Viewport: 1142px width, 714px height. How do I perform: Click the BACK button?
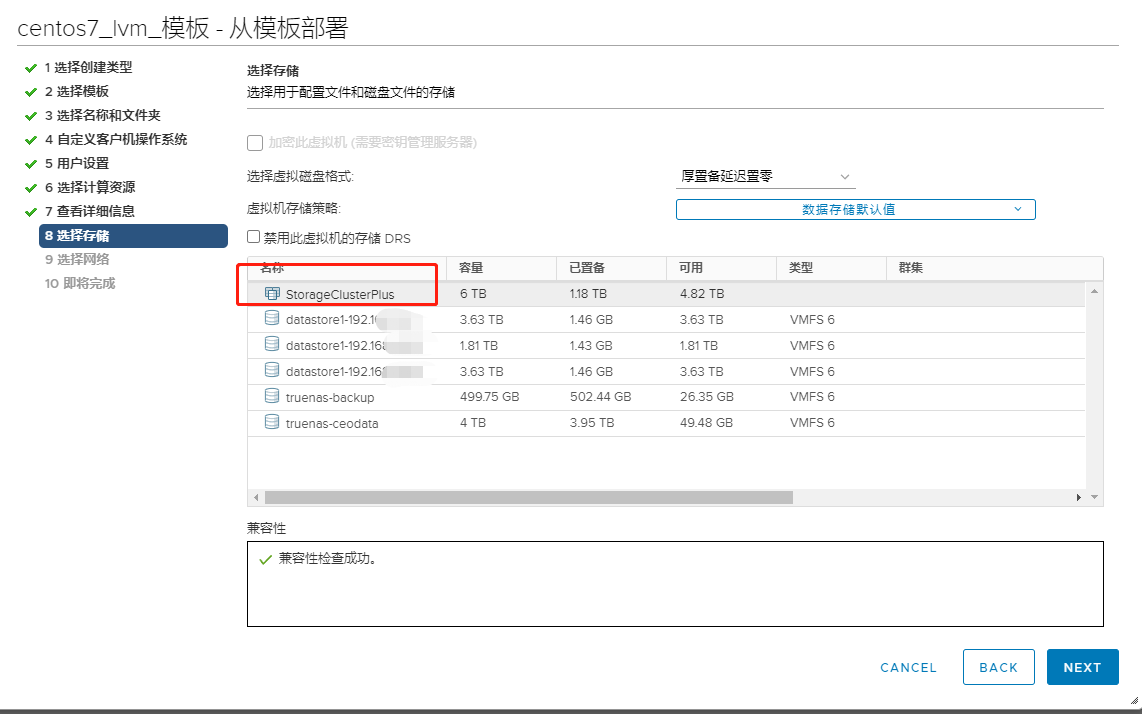click(x=998, y=667)
